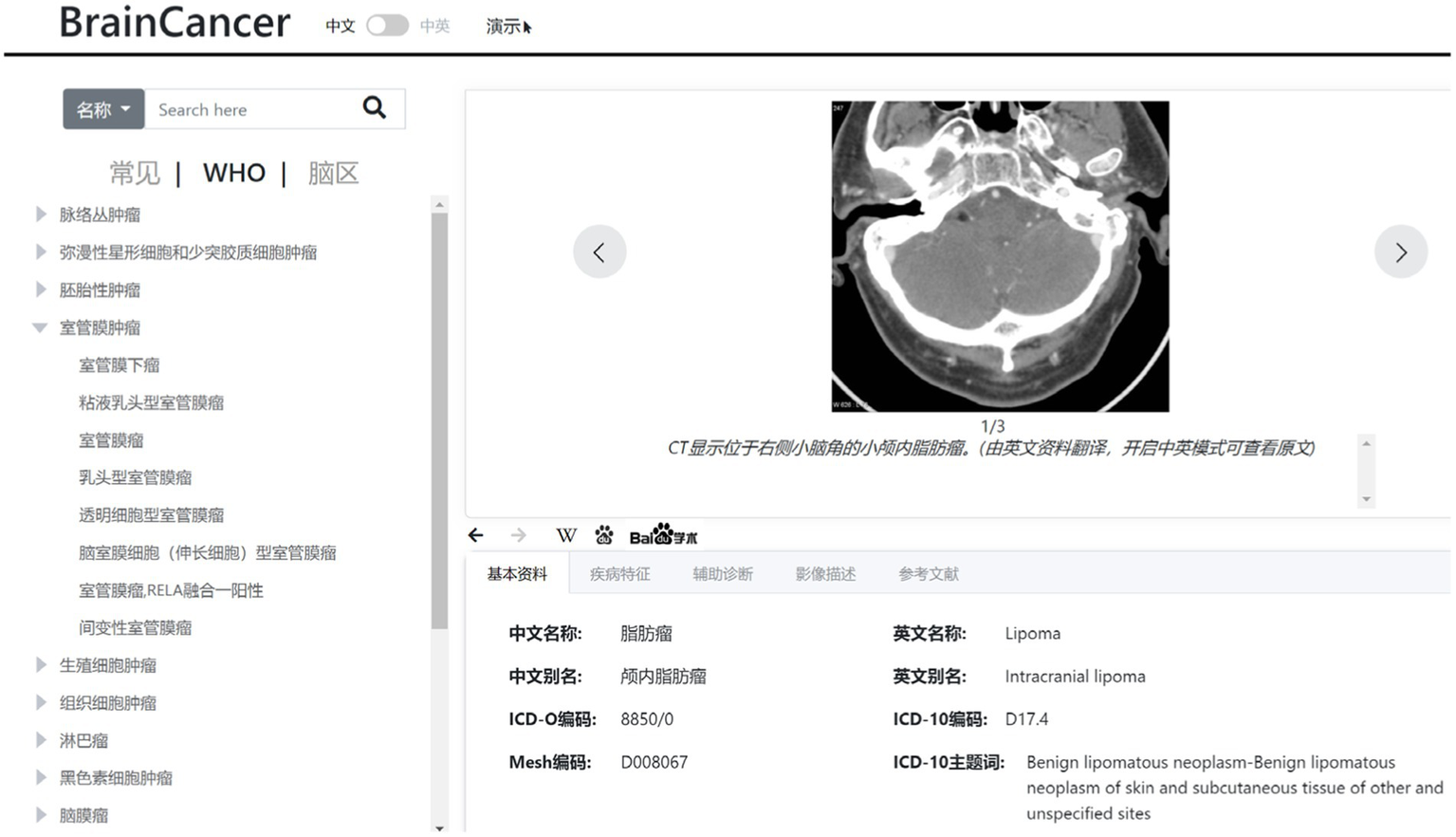Click the back arrow above the tabs
Image resolution: width=1456 pixels, height=837 pixels.
(476, 536)
